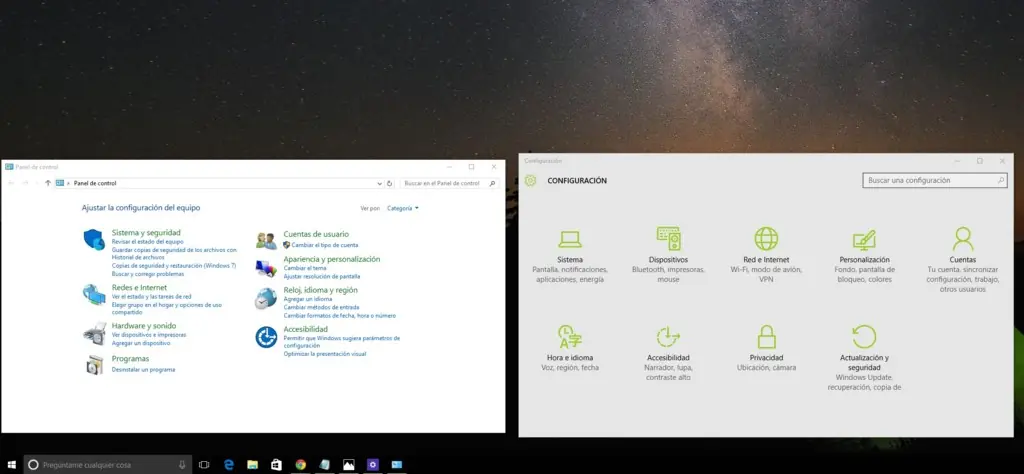
Task: Click the Panel de control breadcrumb
Action: (x=95, y=183)
